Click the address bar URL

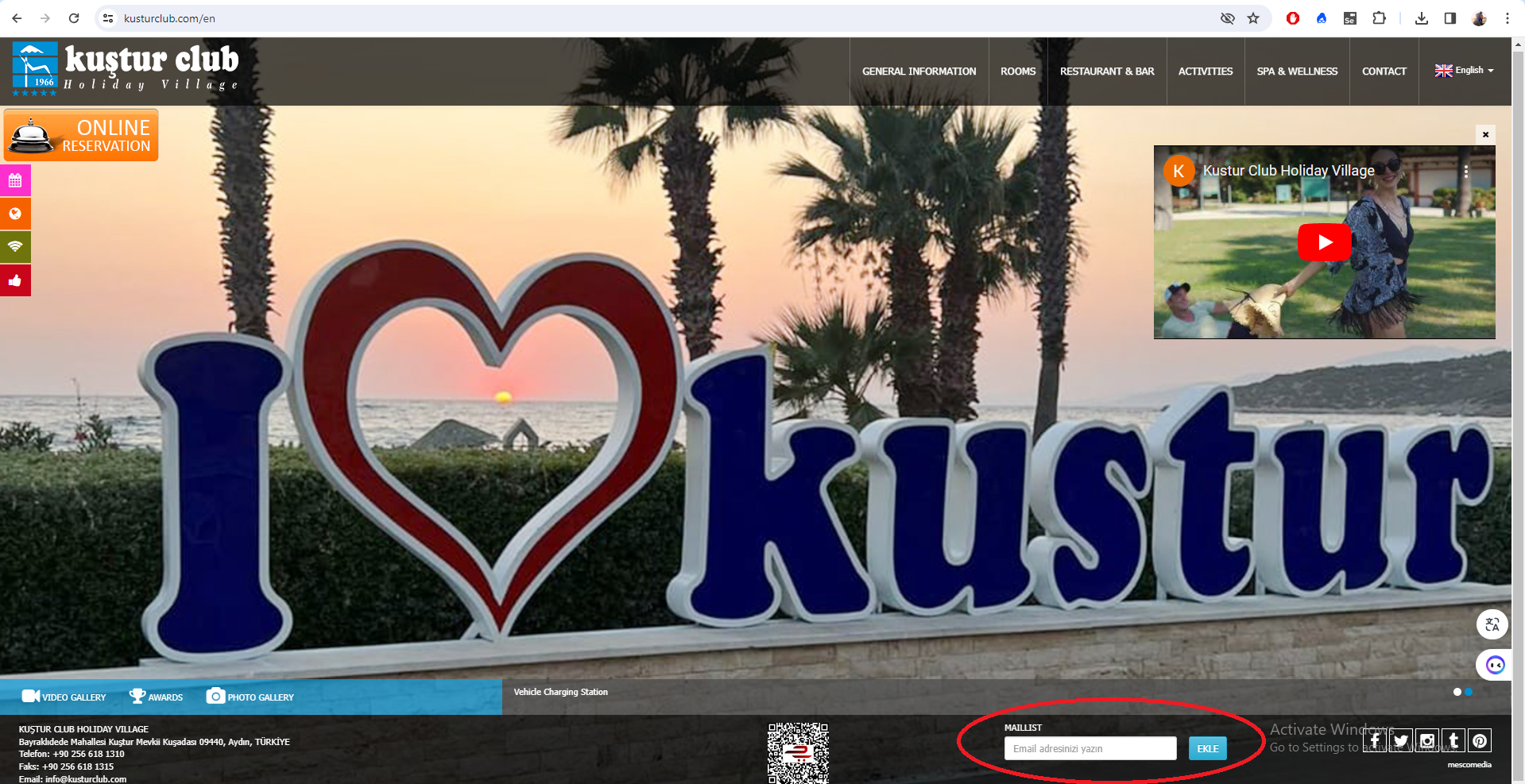point(169,18)
